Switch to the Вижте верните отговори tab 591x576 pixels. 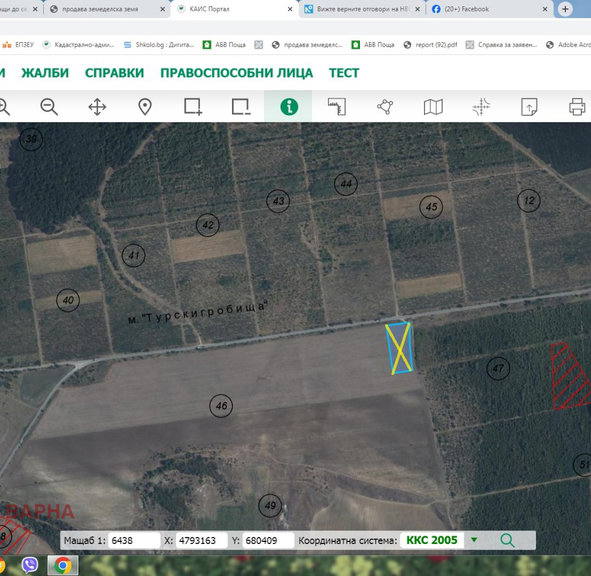pos(362,9)
